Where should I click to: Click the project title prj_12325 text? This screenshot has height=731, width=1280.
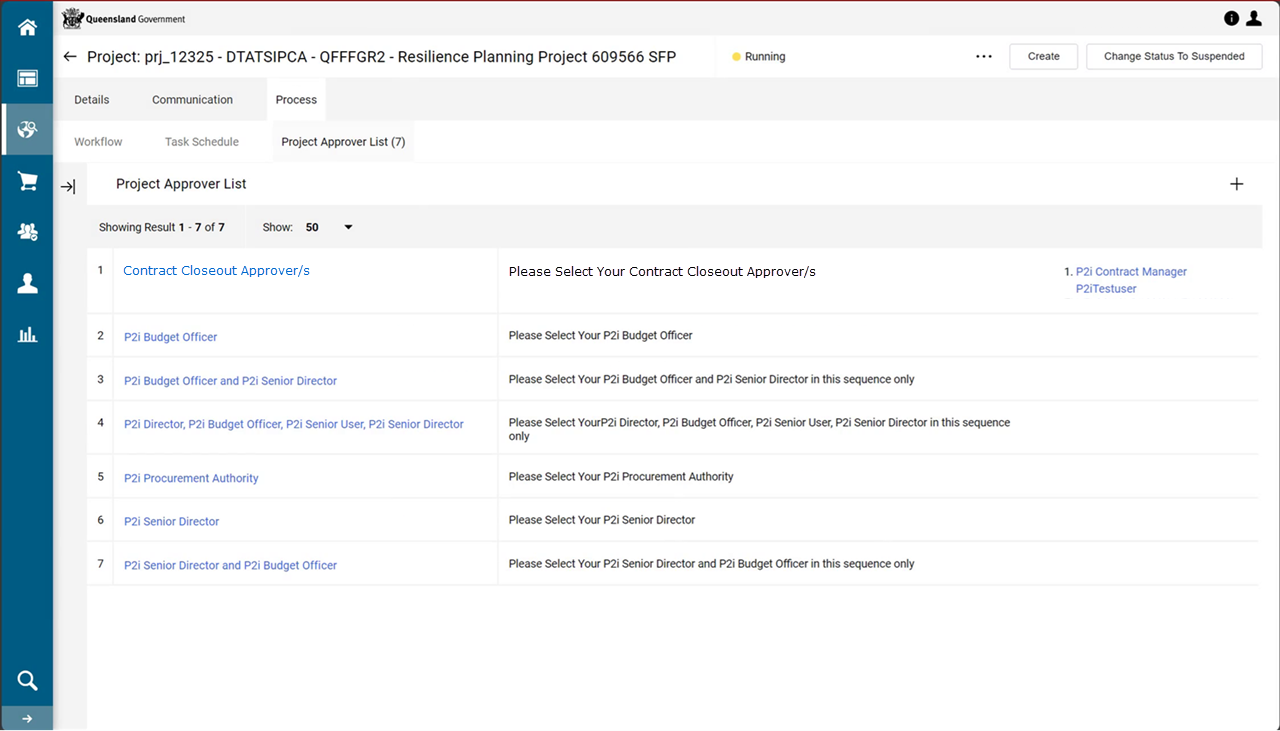381,57
